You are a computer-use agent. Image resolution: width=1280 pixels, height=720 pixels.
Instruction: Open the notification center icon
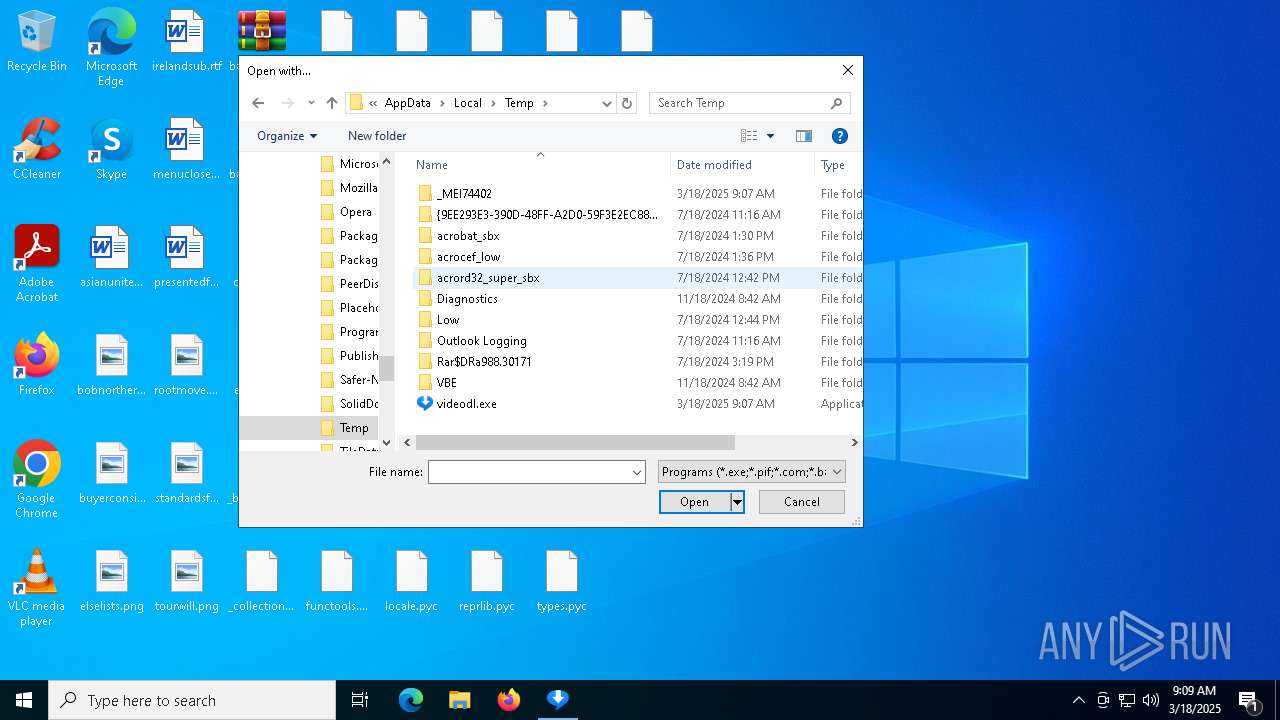point(1248,700)
